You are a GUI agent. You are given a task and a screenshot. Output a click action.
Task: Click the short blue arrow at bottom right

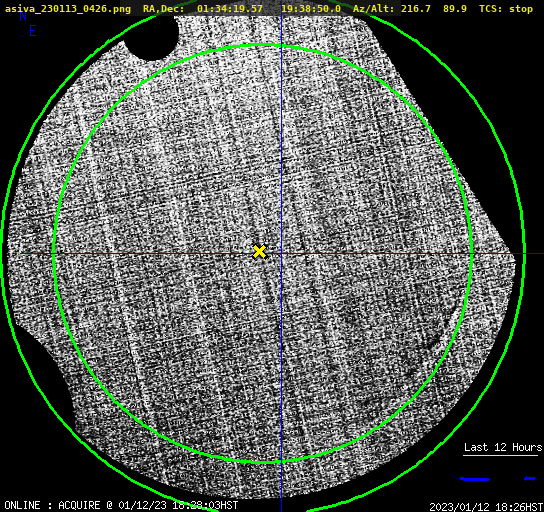530,479
